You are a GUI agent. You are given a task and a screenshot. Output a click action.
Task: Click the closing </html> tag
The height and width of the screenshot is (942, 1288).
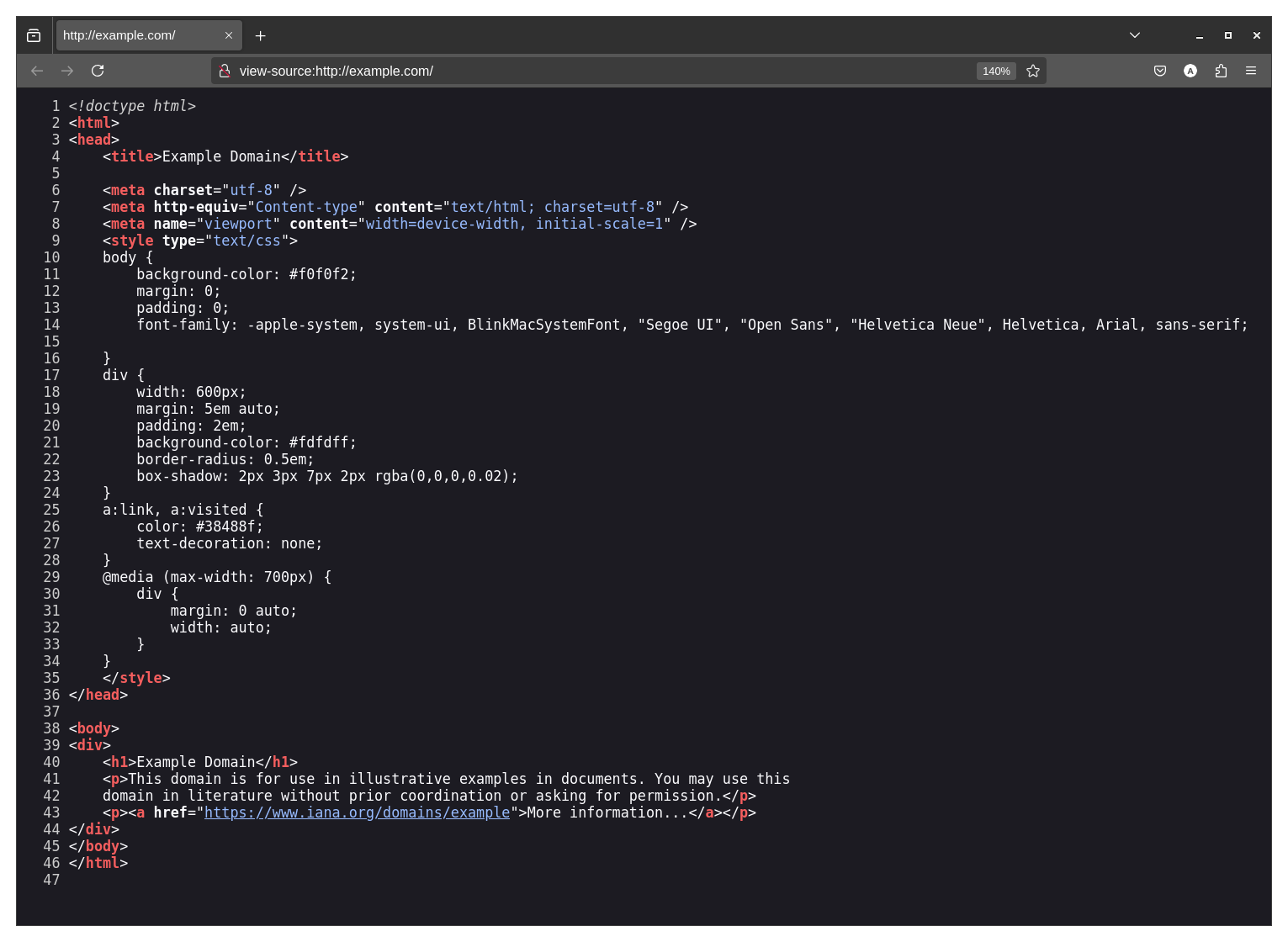(98, 863)
